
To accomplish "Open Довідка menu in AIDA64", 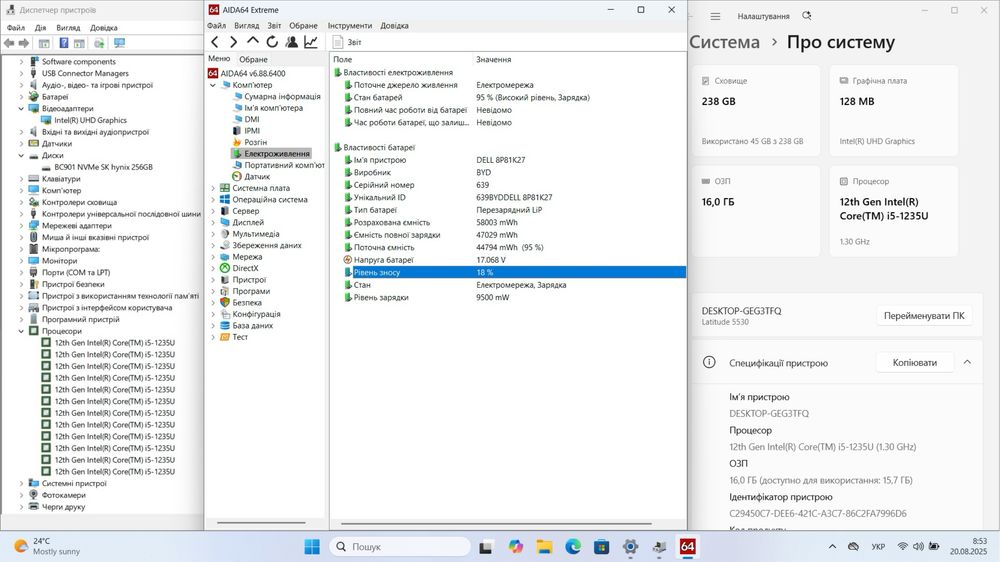I will (394, 26).
